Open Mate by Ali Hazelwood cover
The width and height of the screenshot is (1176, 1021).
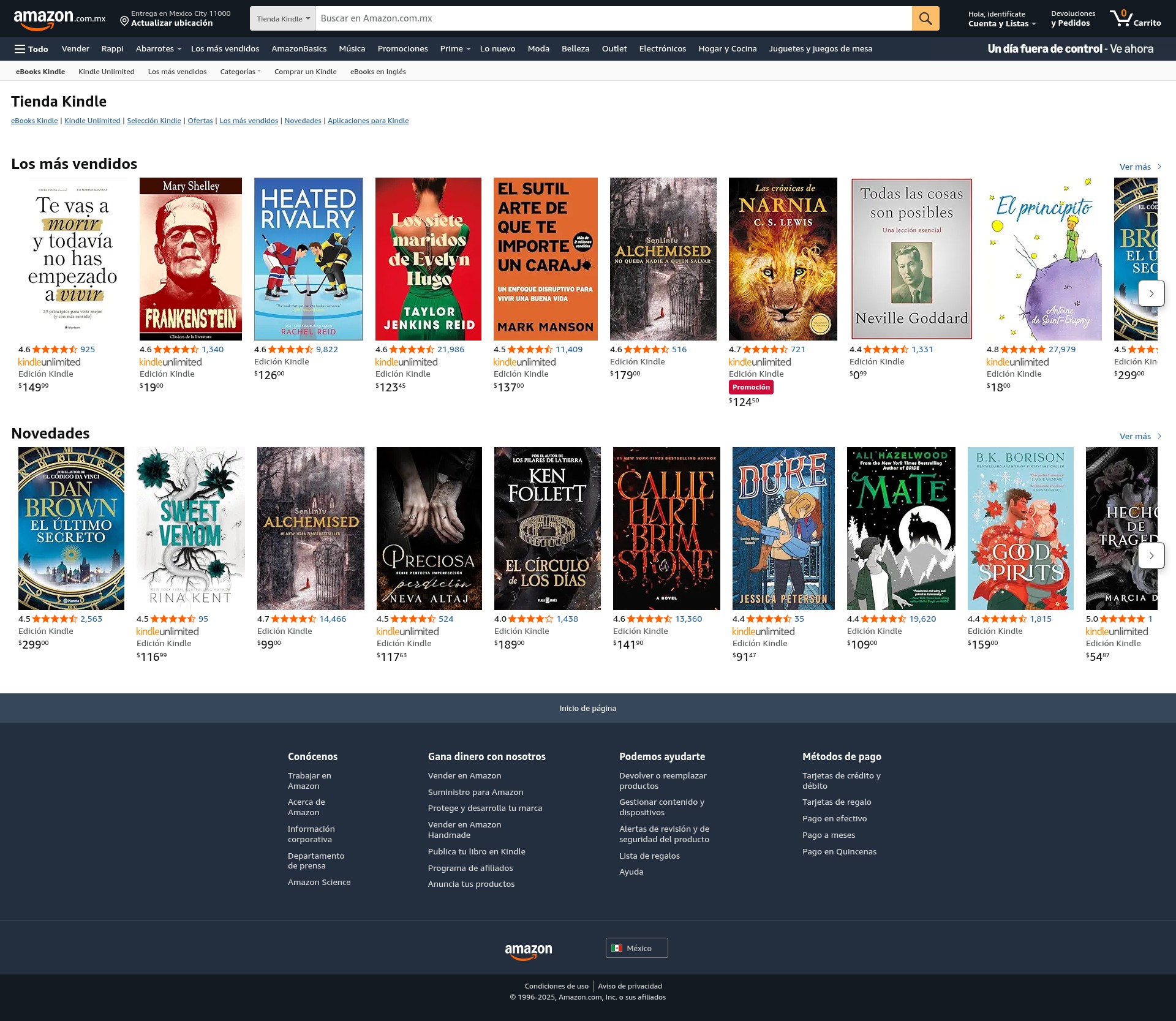(x=901, y=529)
